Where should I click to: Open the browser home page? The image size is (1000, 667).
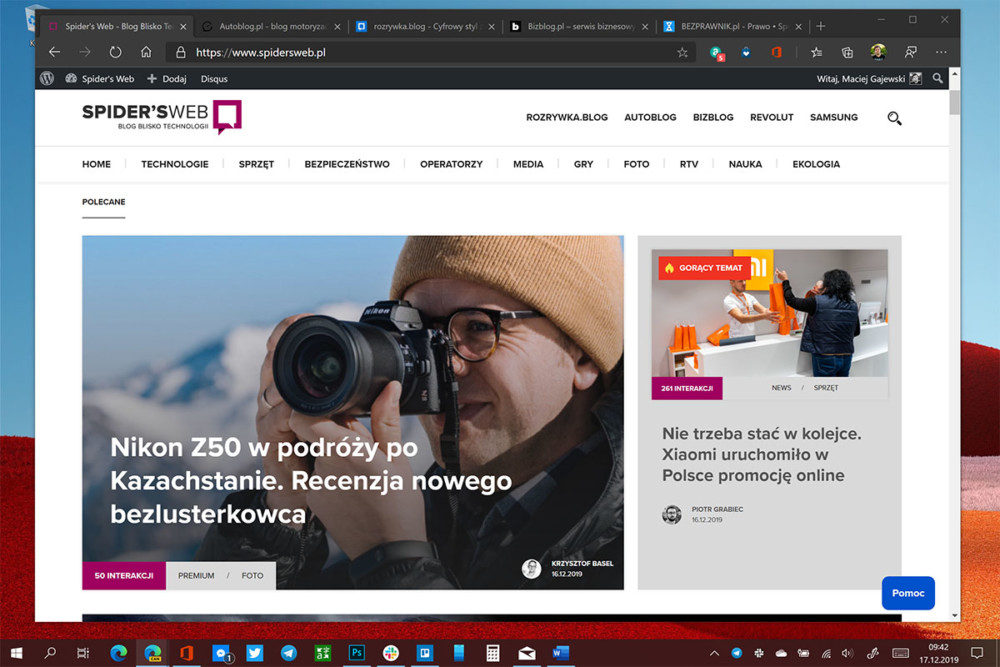(146, 52)
